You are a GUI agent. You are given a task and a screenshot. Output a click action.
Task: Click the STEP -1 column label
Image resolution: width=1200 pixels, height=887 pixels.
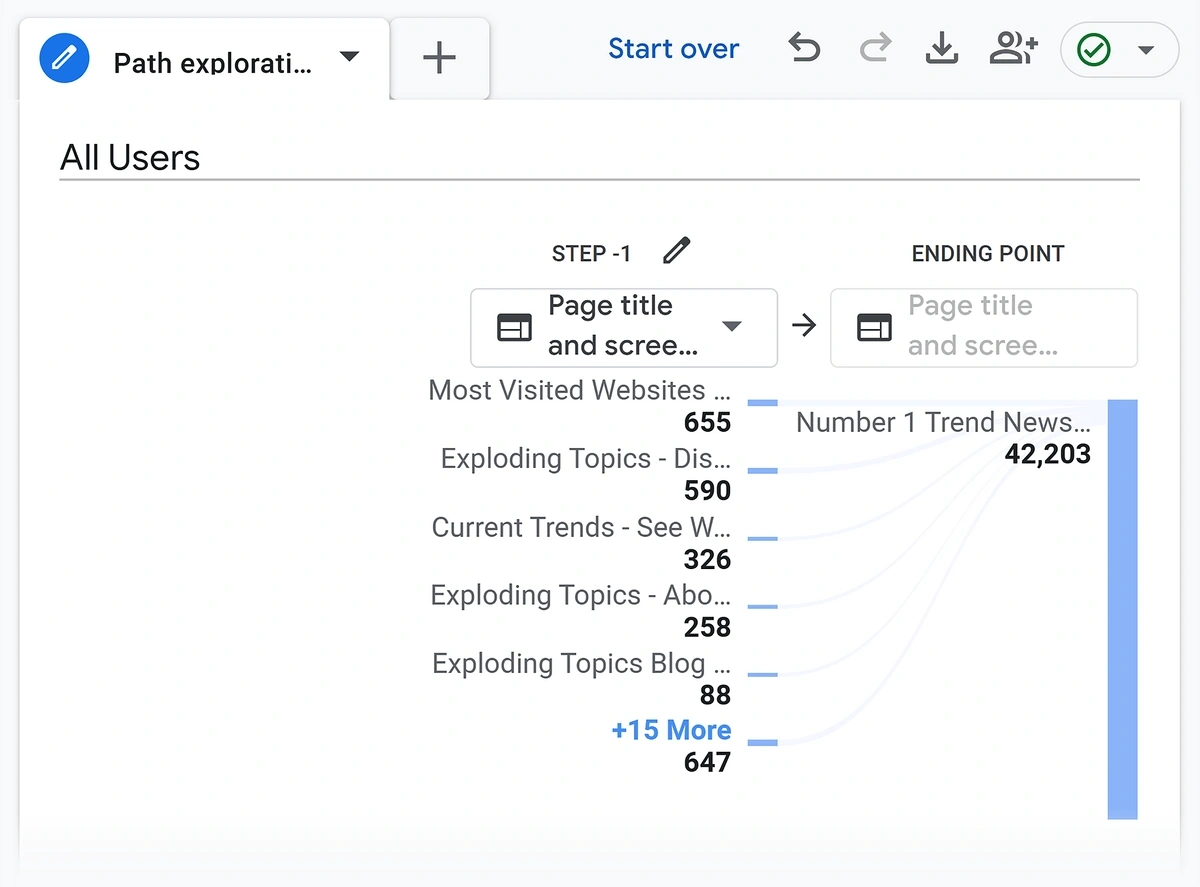click(x=591, y=254)
